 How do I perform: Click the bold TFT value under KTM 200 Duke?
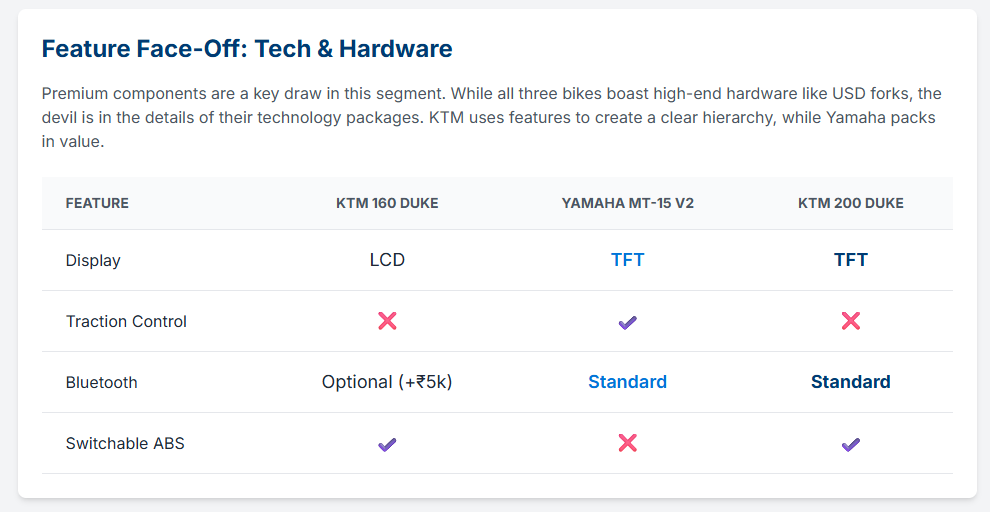coord(851,260)
